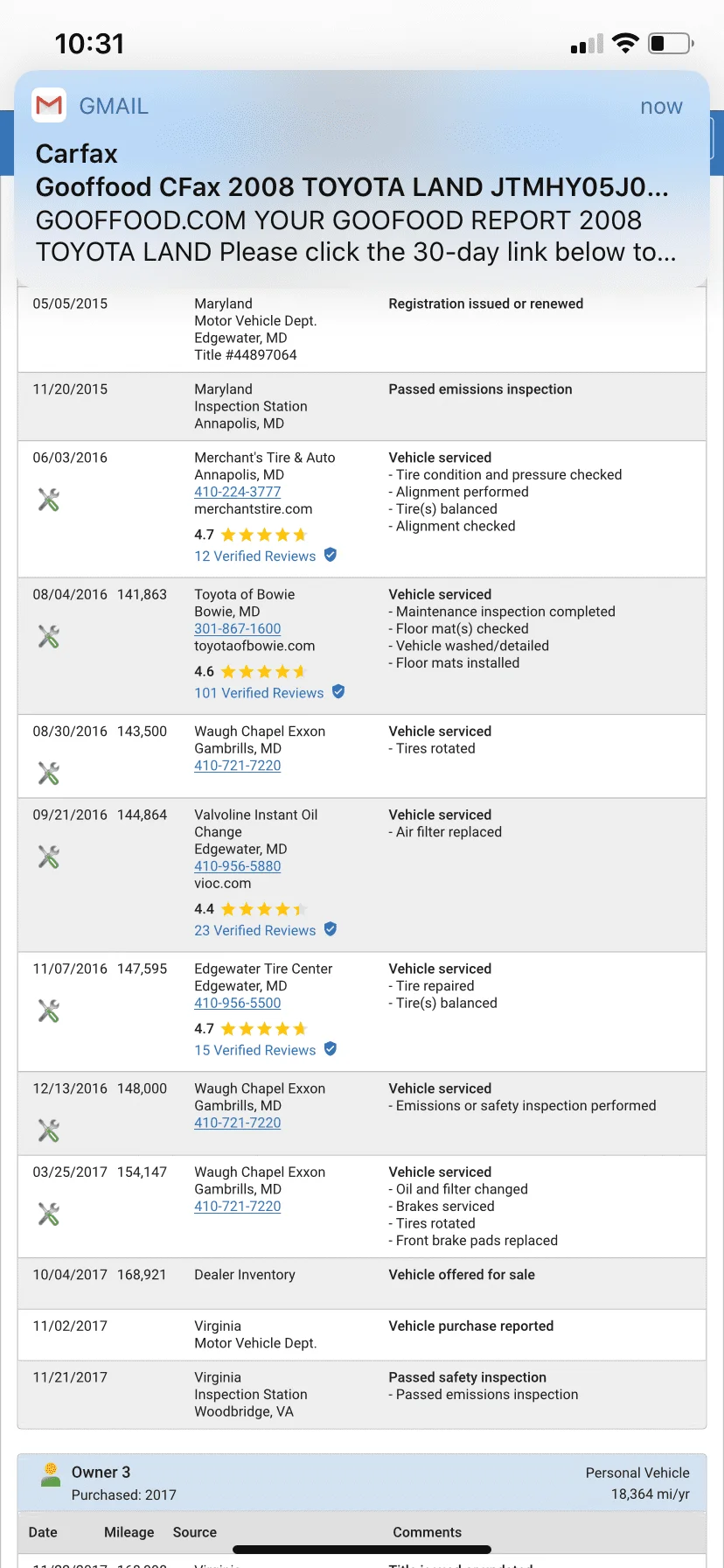Tap the service wrench icon for 06/03/2016

tap(49, 500)
